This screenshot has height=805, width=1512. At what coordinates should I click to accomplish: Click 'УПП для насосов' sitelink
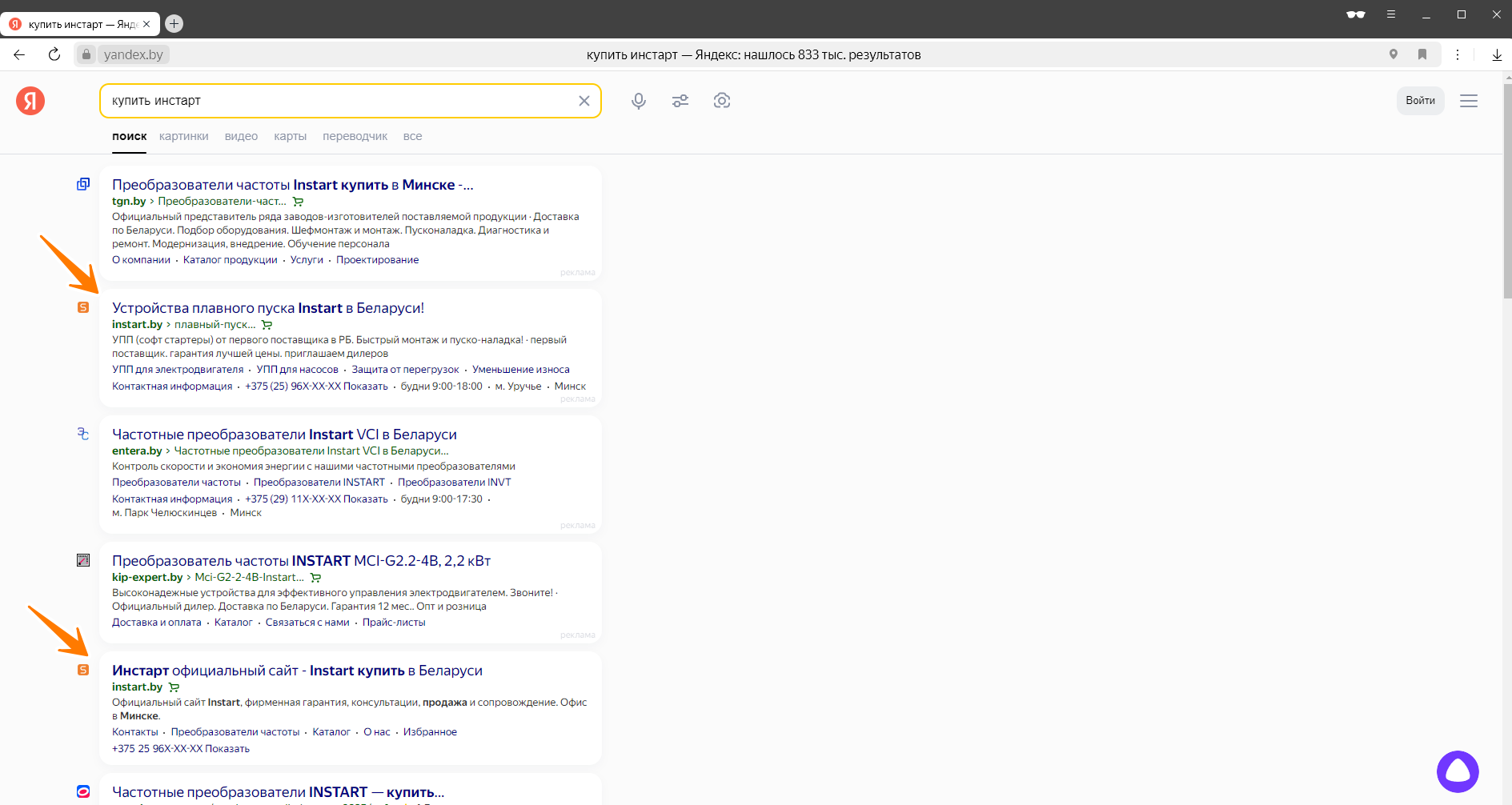pos(298,370)
